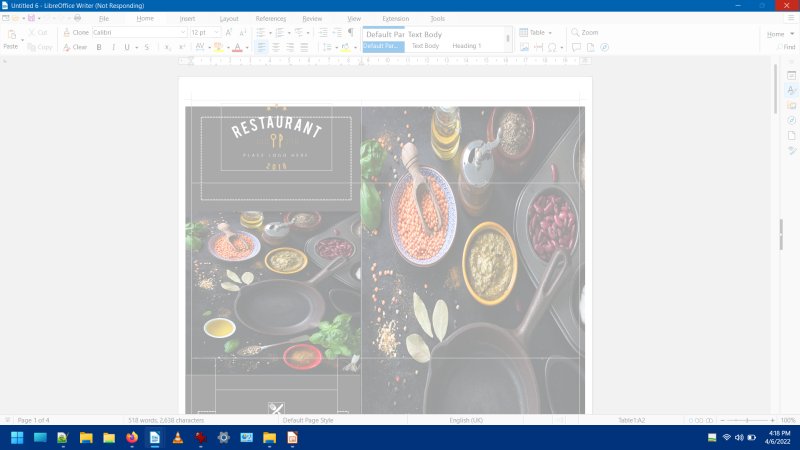This screenshot has width=800, height=450.
Task: Click the Zoom button
Action: point(584,33)
